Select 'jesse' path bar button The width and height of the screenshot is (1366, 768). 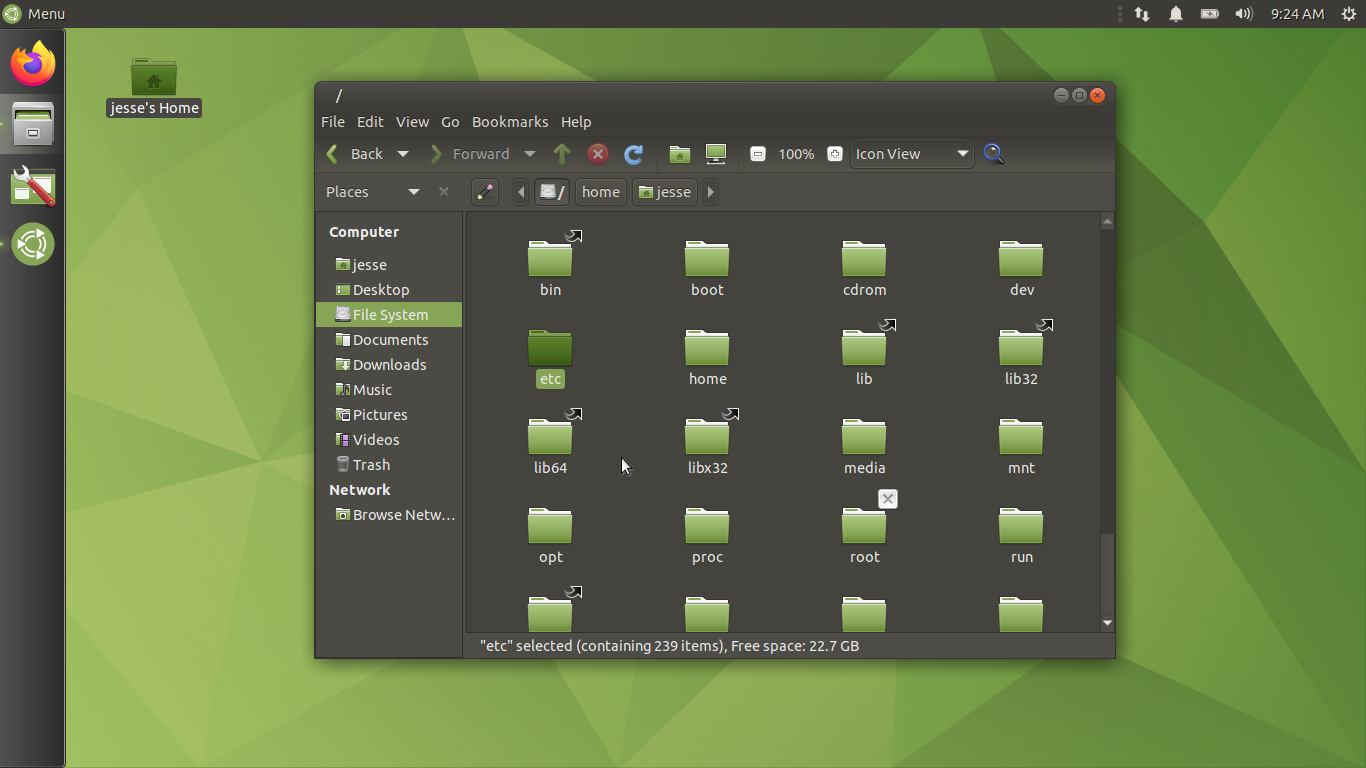664,192
